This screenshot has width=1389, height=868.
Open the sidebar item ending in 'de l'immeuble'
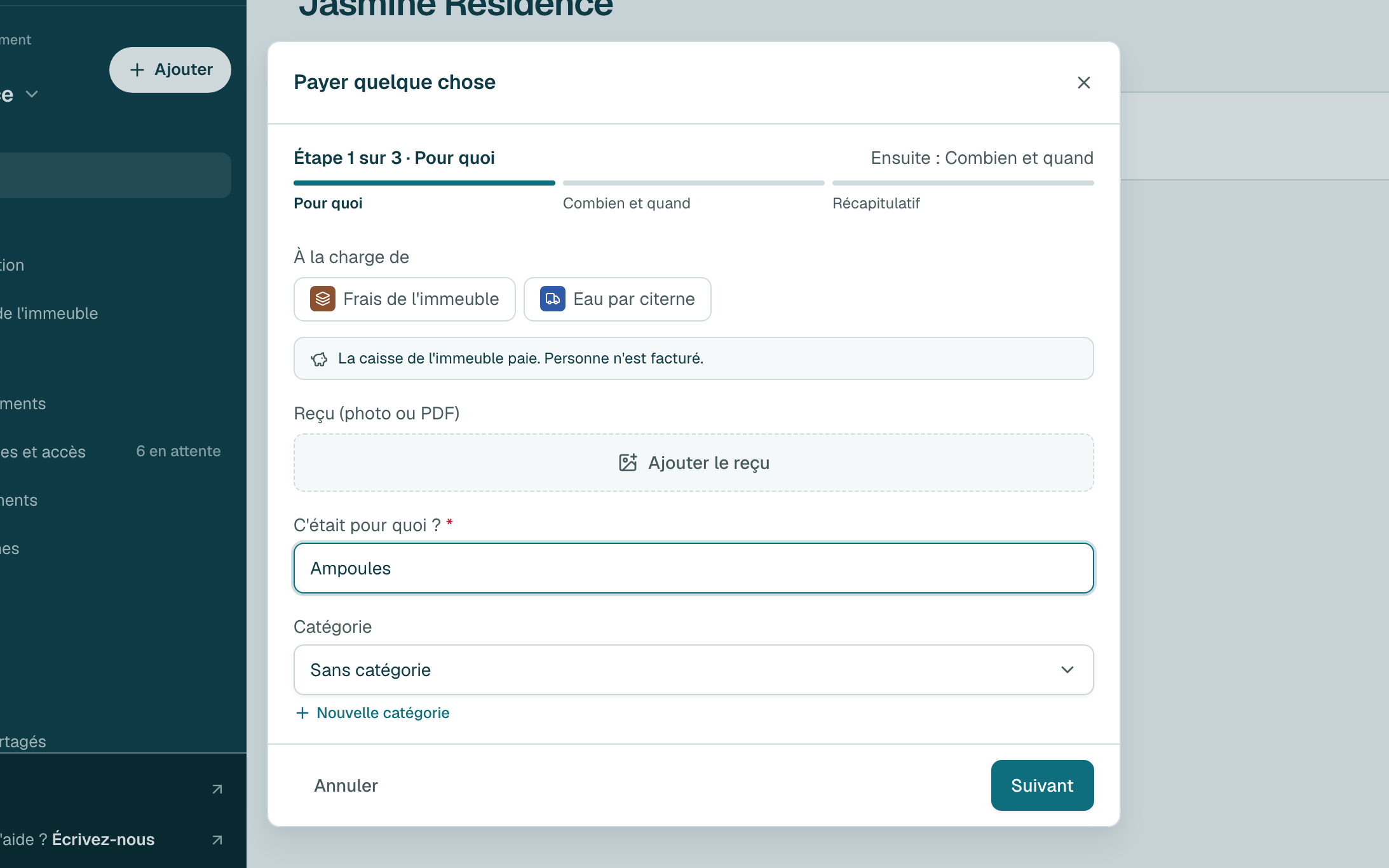tap(50, 313)
